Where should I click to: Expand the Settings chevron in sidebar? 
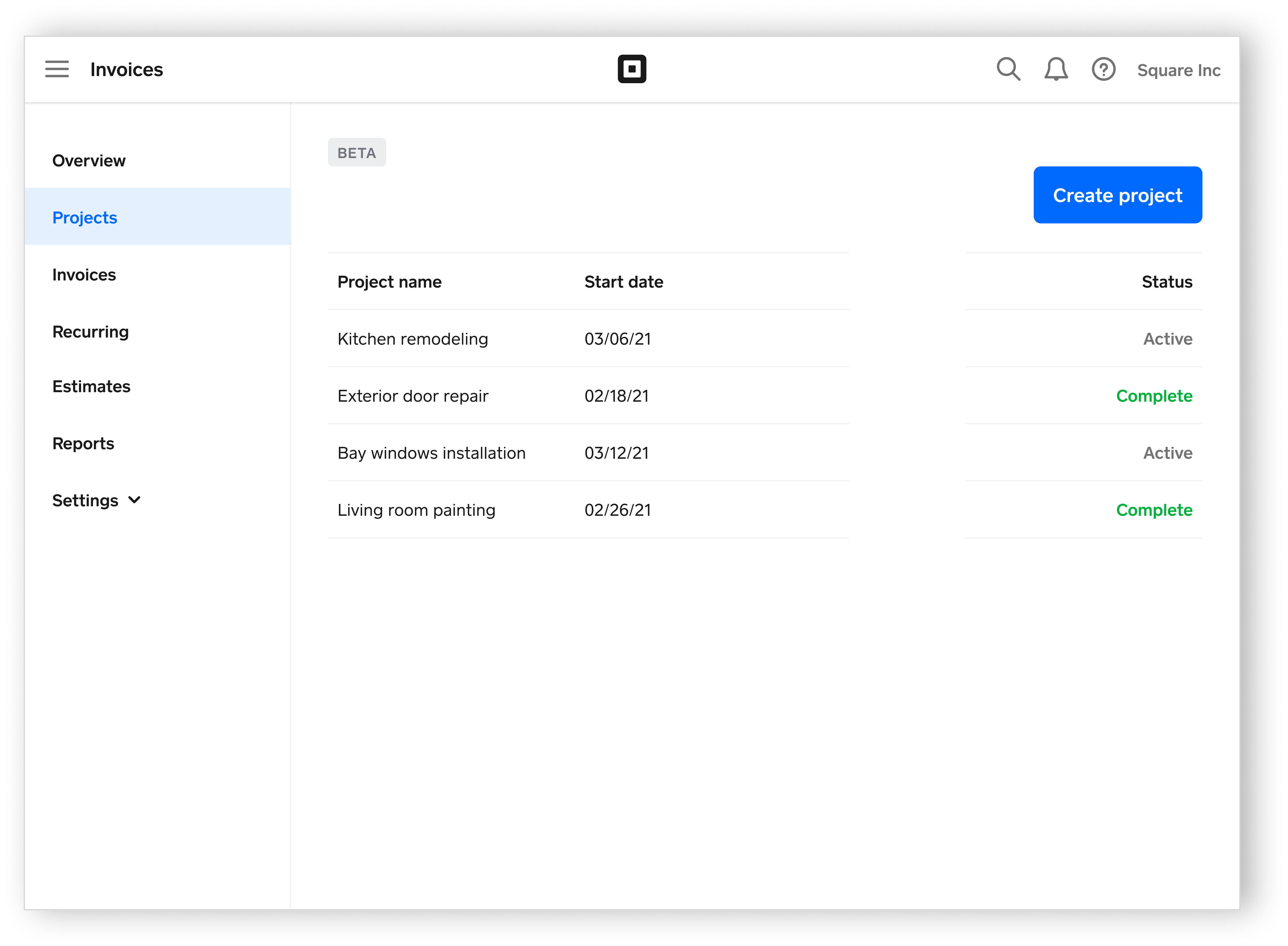[x=135, y=500]
